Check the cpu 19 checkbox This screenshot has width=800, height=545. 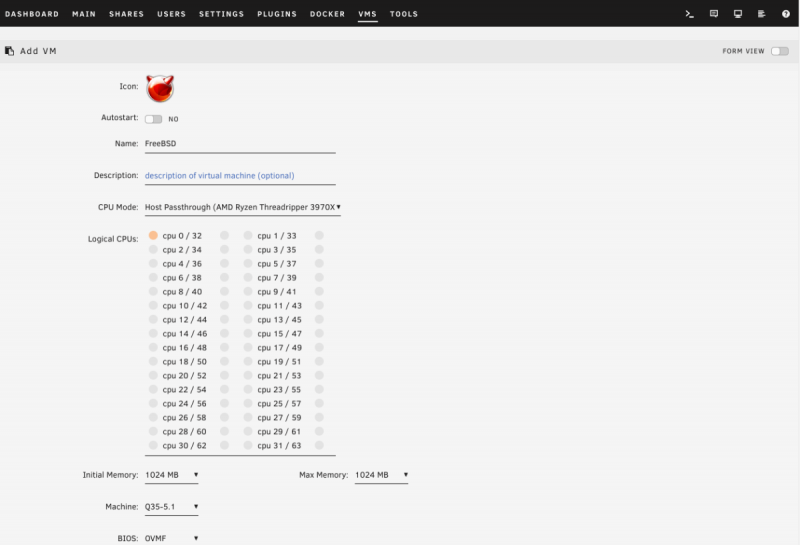click(x=248, y=361)
